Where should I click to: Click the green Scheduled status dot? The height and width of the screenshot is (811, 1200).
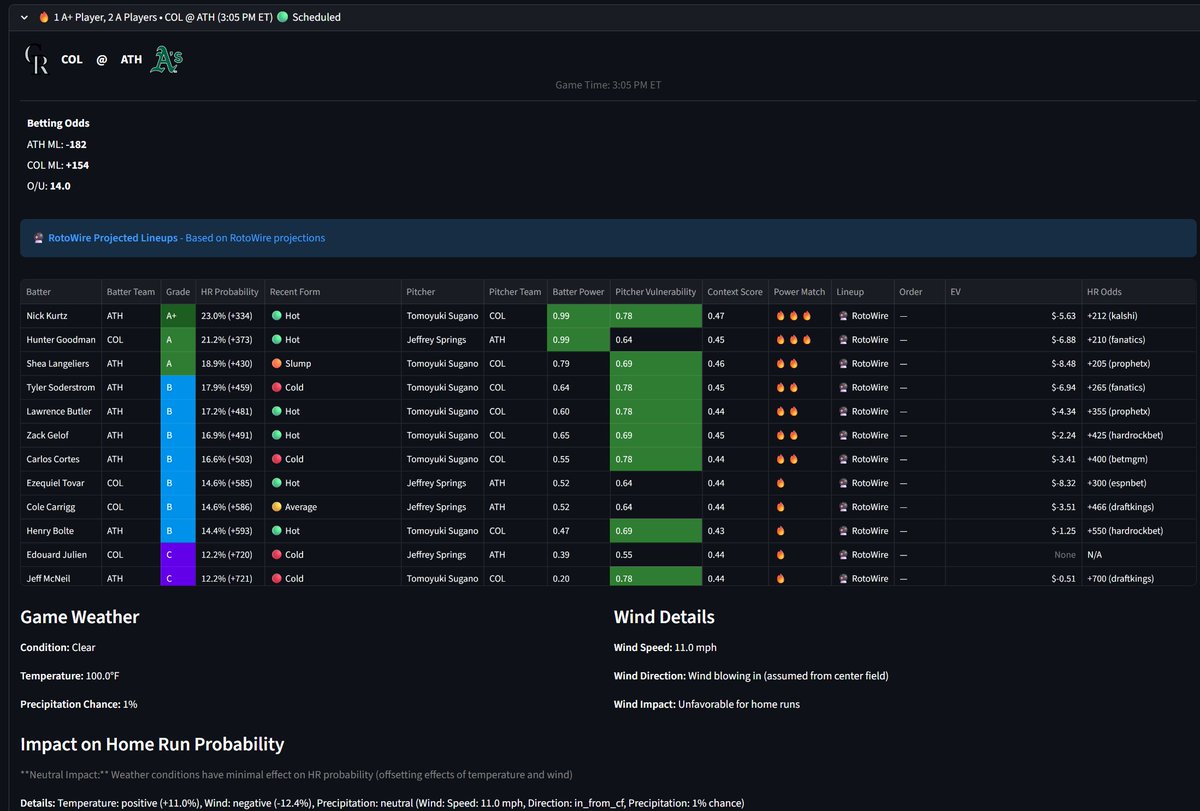pos(282,17)
